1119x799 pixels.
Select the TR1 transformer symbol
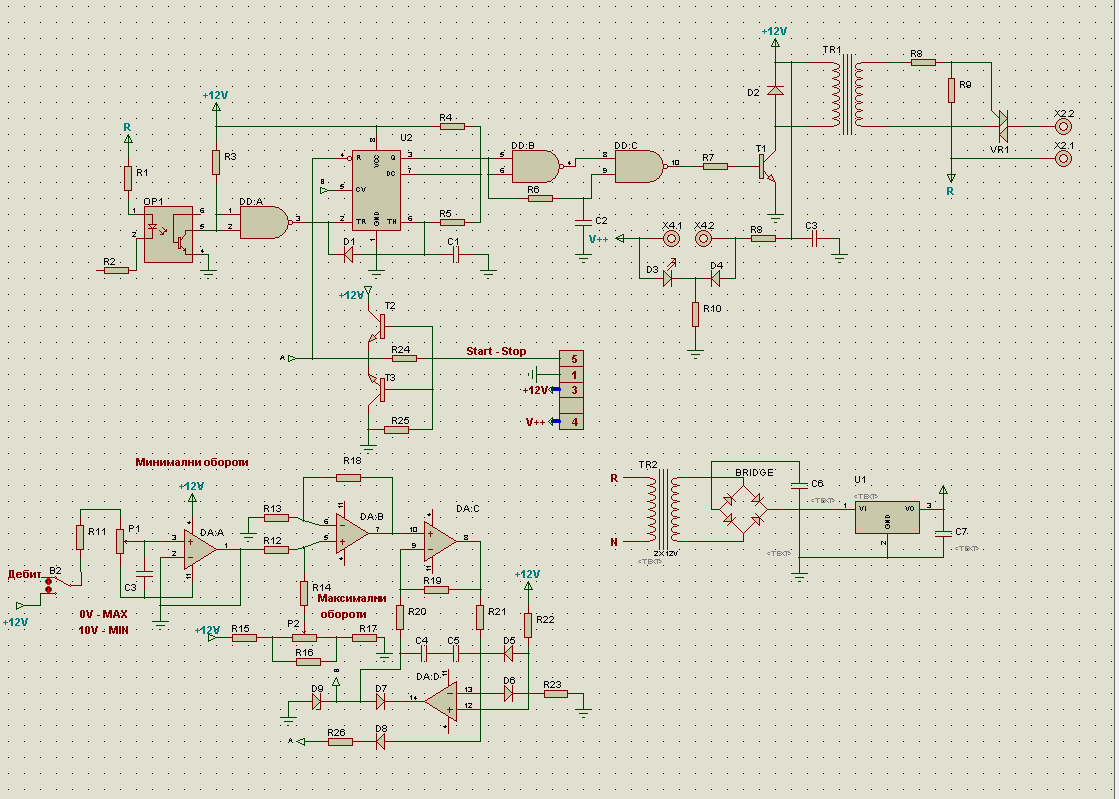coord(846,95)
